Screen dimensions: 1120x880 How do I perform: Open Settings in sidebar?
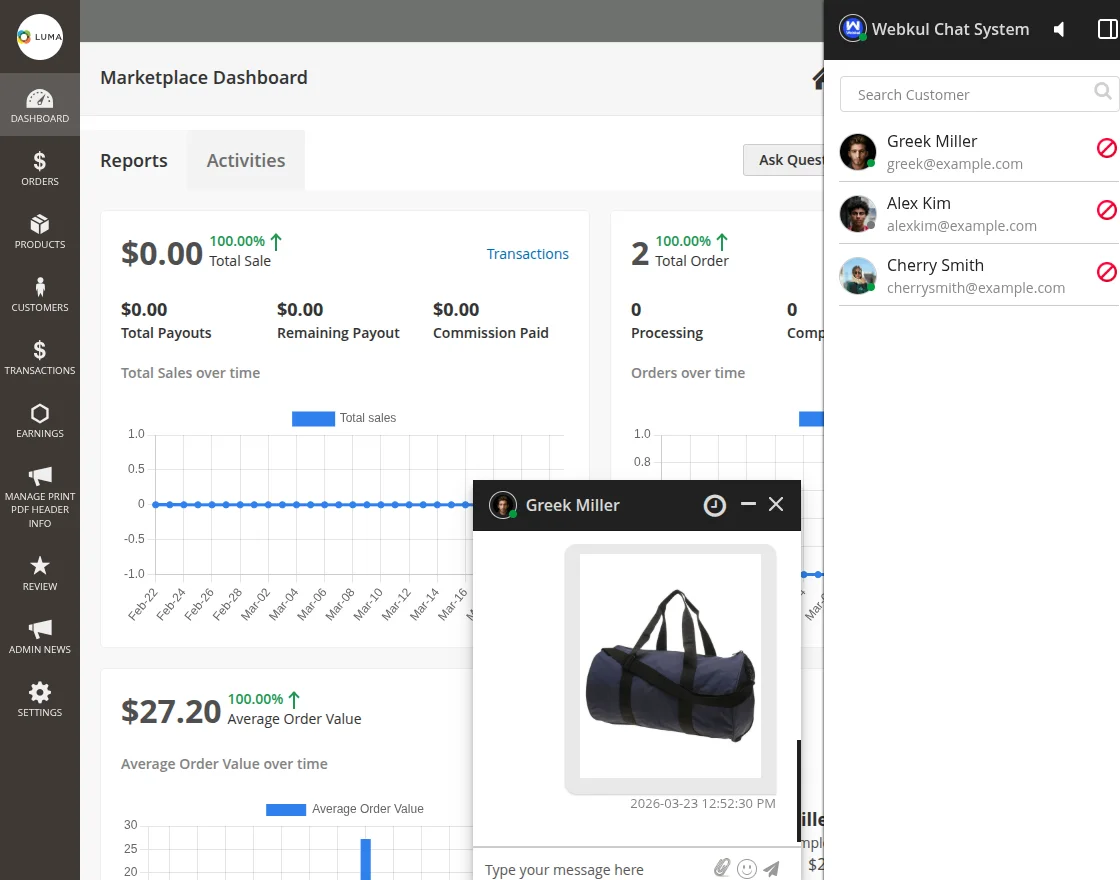pyautogui.click(x=40, y=699)
